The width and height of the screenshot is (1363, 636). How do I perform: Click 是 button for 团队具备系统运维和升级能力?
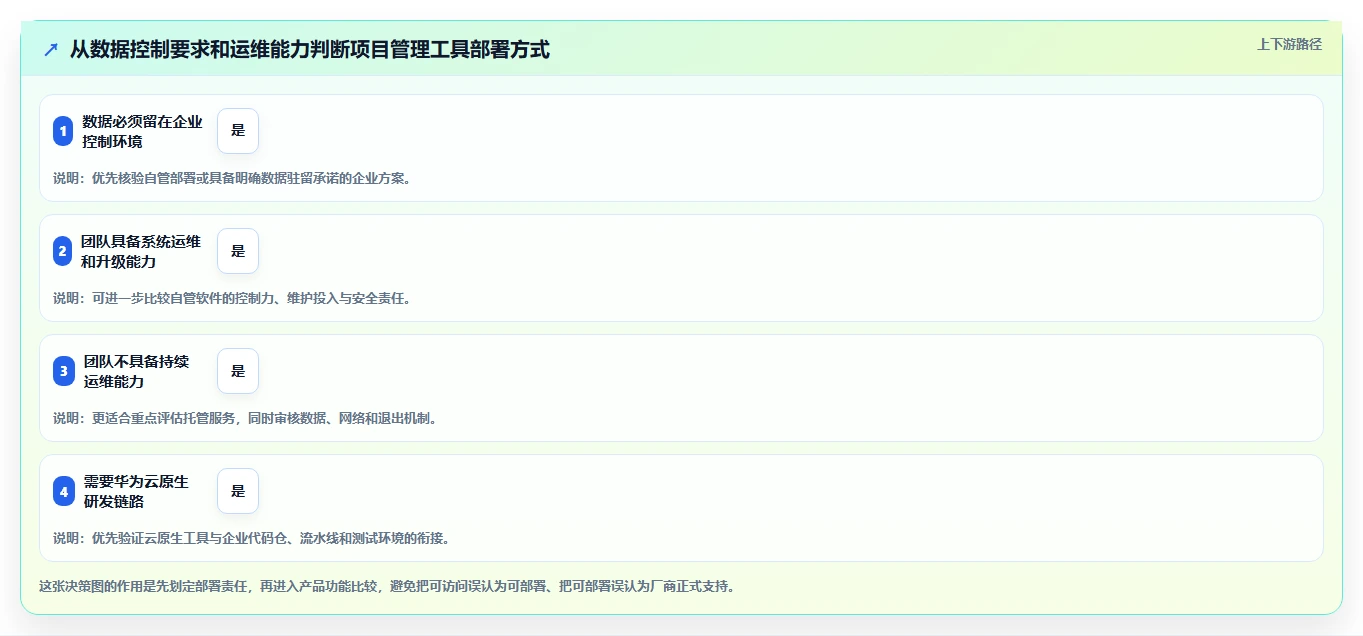pyautogui.click(x=238, y=251)
